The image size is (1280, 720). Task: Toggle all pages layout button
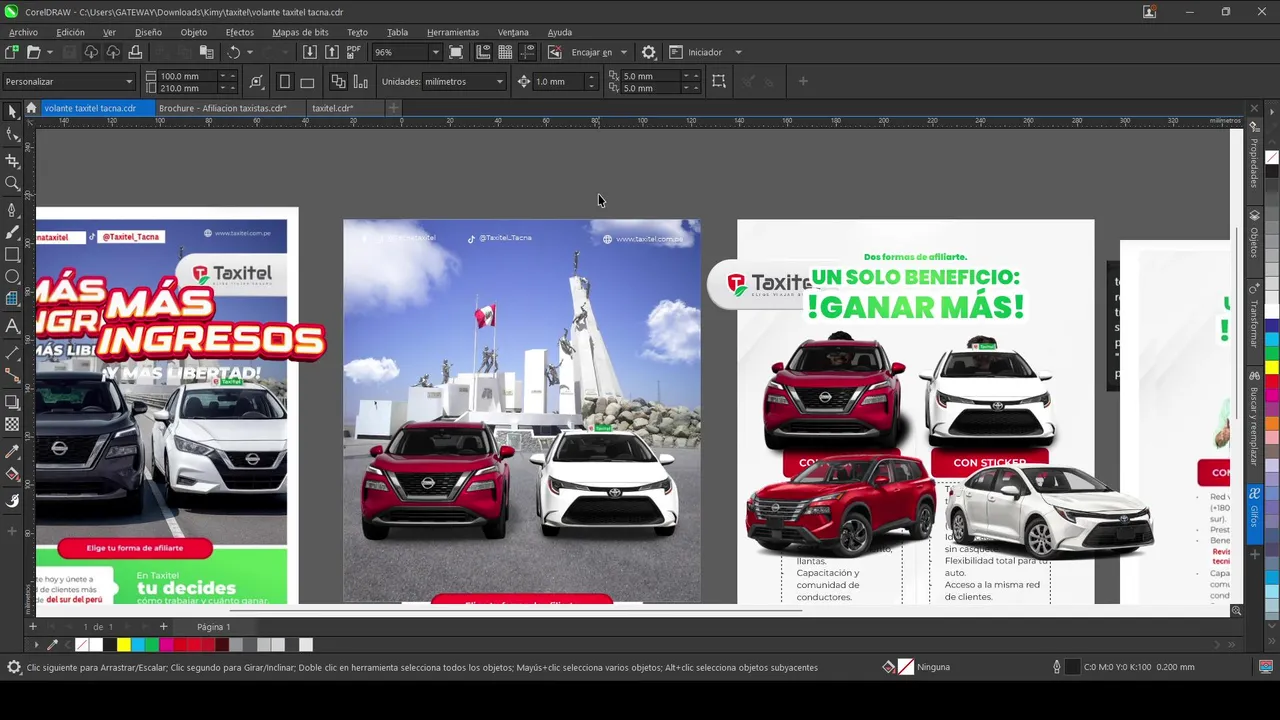click(x=338, y=81)
